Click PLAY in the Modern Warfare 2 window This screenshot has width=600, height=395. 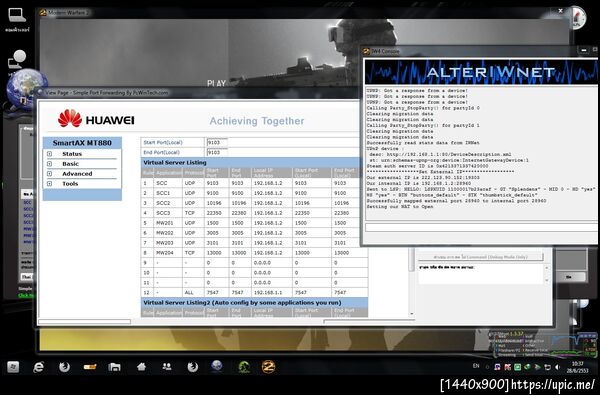(217, 83)
